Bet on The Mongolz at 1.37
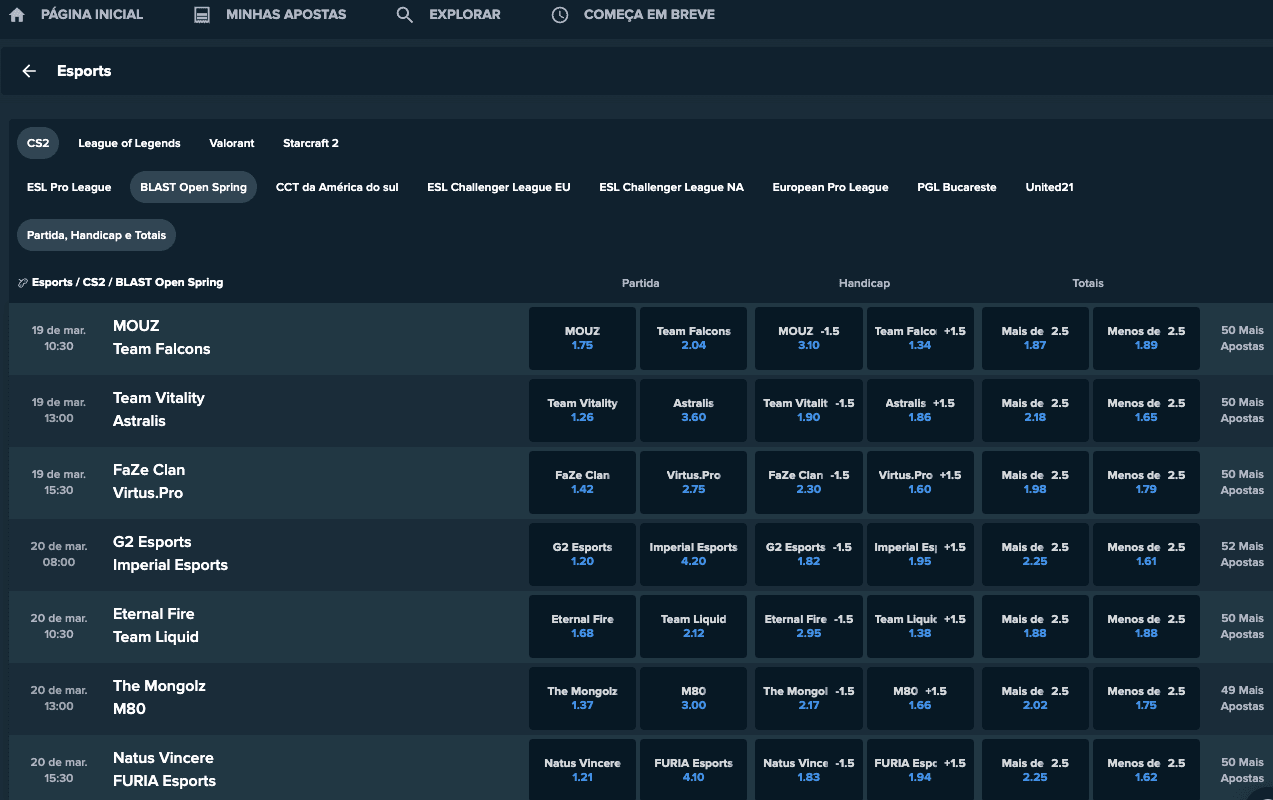Image resolution: width=1273 pixels, height=800 pixels. point(582,698)
